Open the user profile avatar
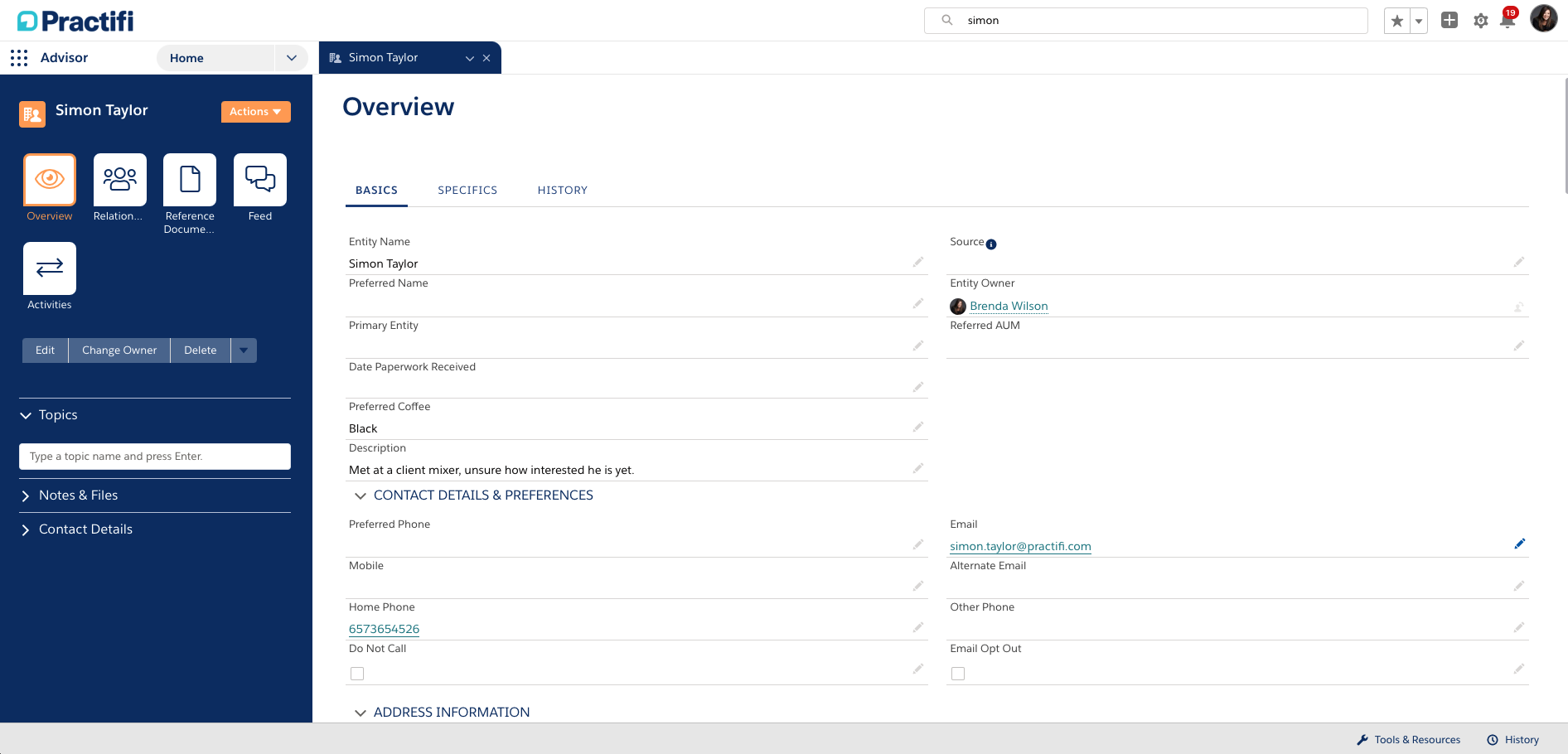 (1544, 18)
